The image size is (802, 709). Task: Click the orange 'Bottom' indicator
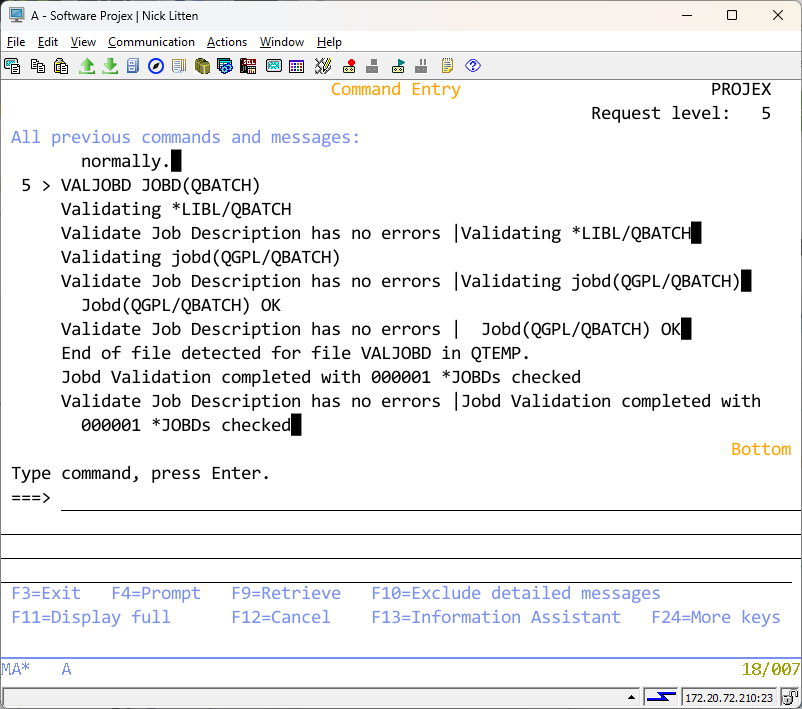pos(761,449)
